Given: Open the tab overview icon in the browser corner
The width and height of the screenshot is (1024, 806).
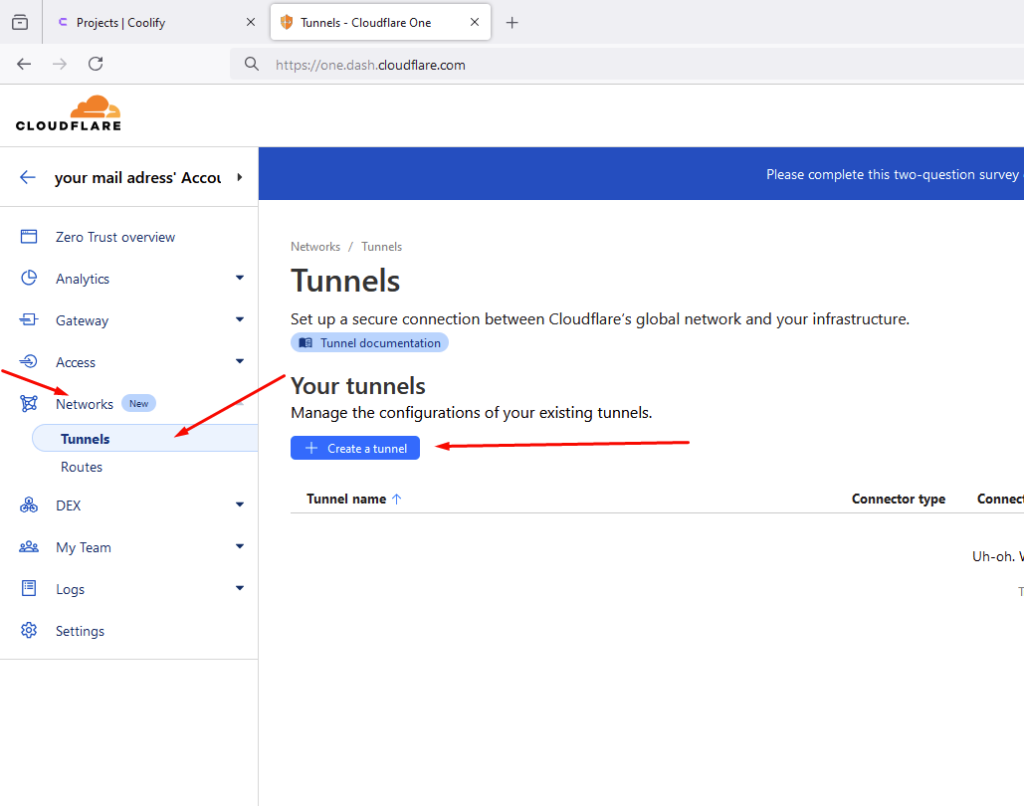Looking at the screenshot, I should tap(20, 22).
